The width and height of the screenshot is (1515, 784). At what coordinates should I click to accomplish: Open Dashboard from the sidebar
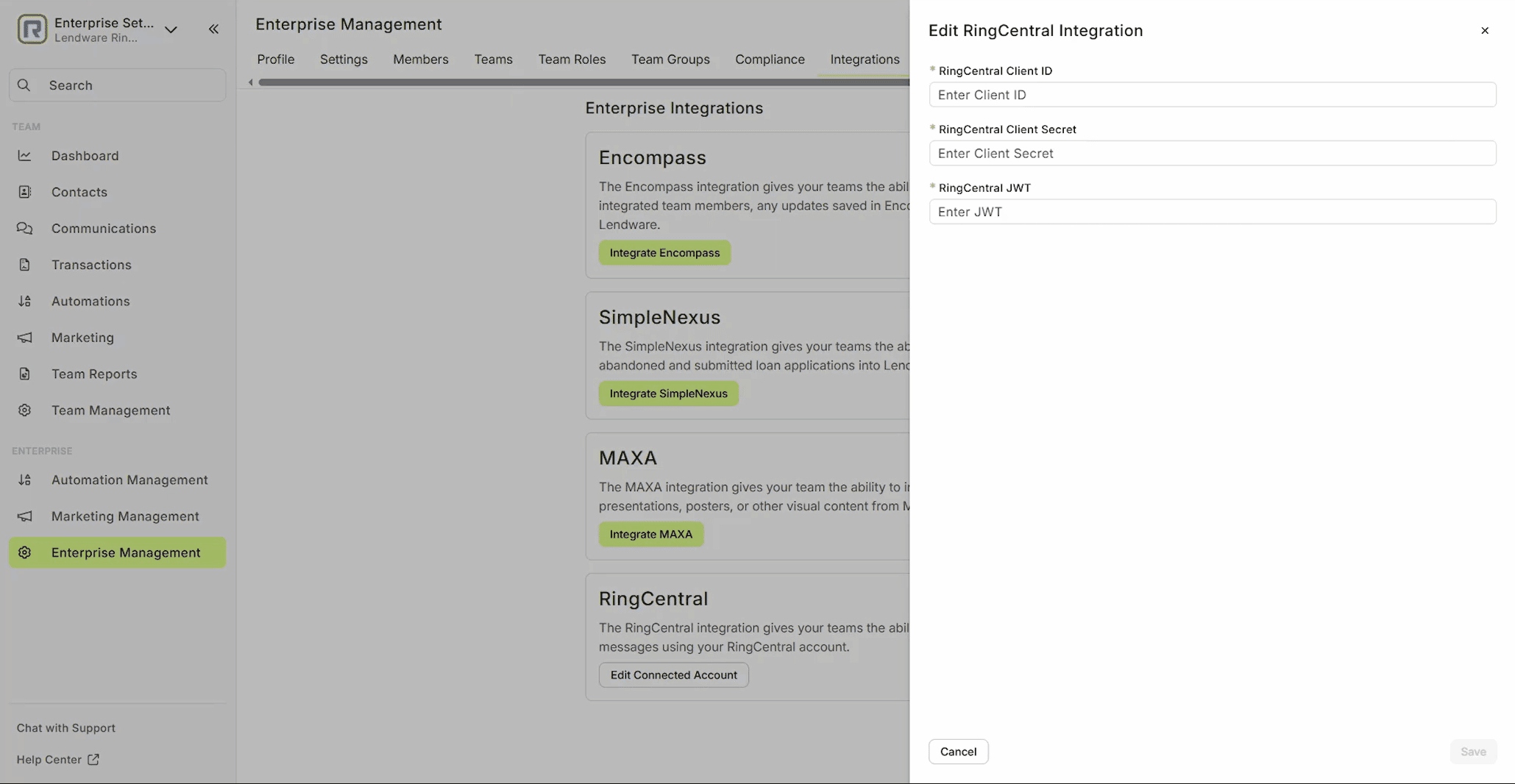click(118, 156)
